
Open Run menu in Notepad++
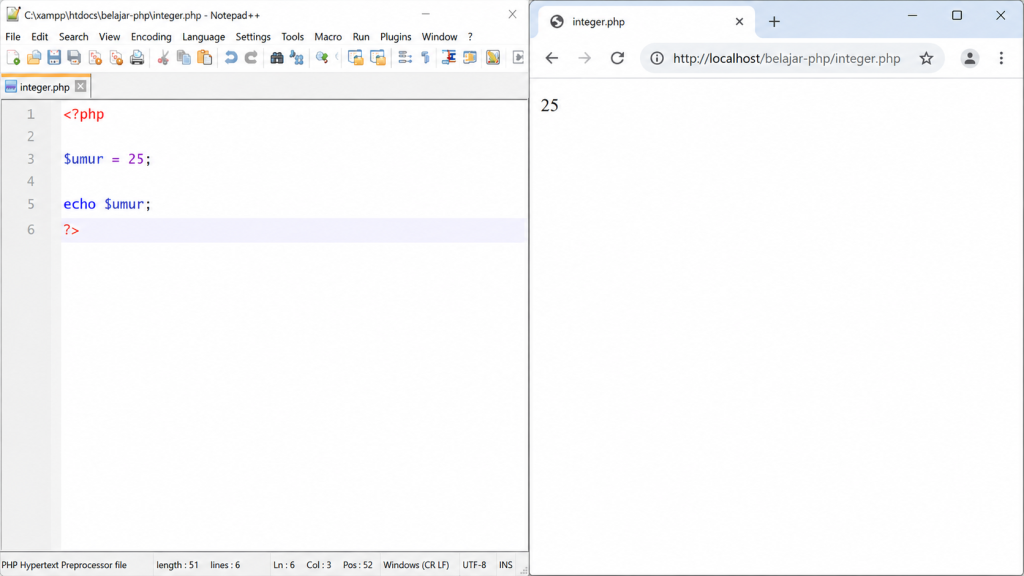(361, 37)
